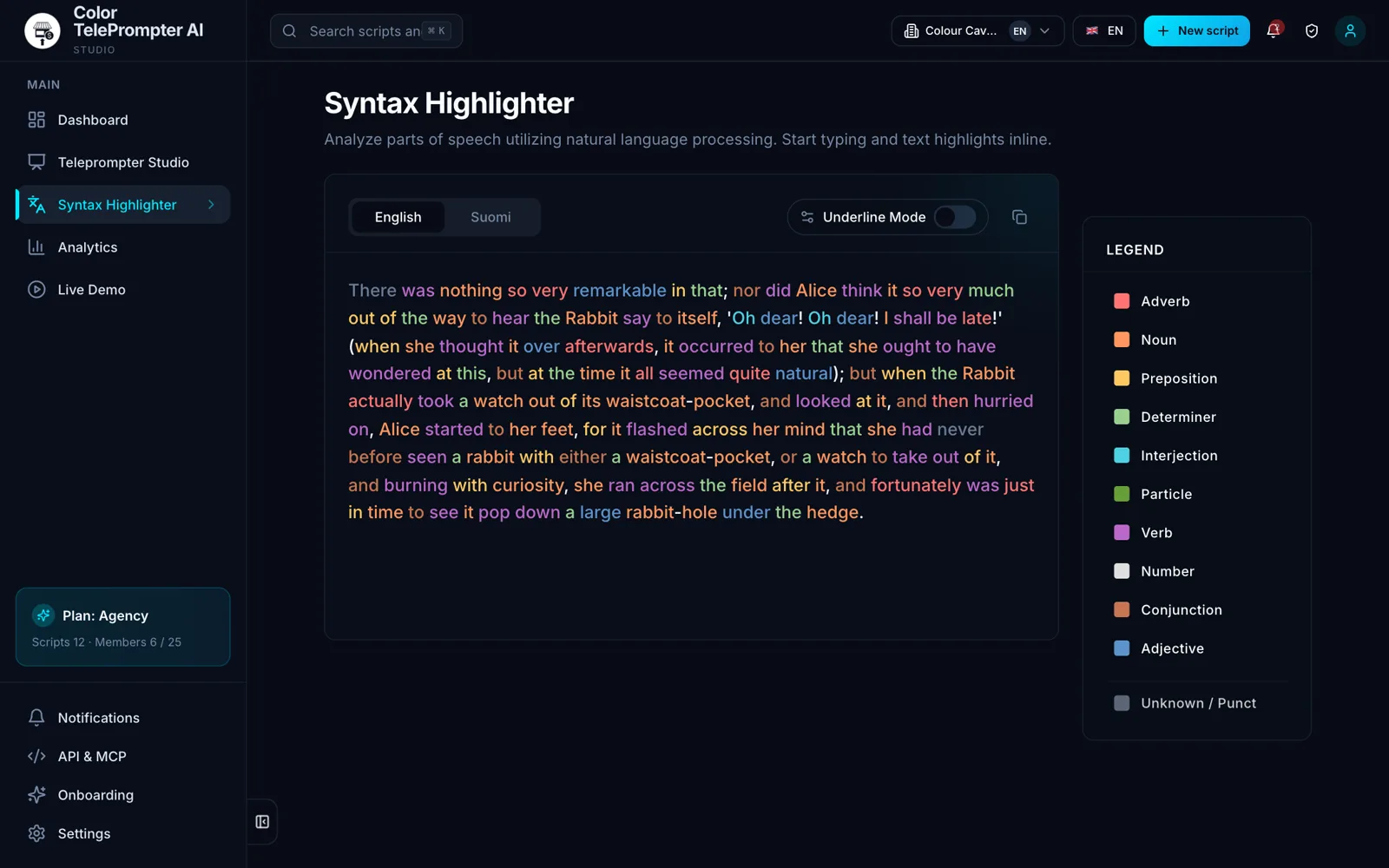Open the user profile avatar
This screenshot has width=1389, height=868.
pyautogui.click(x=1350, y=31)
